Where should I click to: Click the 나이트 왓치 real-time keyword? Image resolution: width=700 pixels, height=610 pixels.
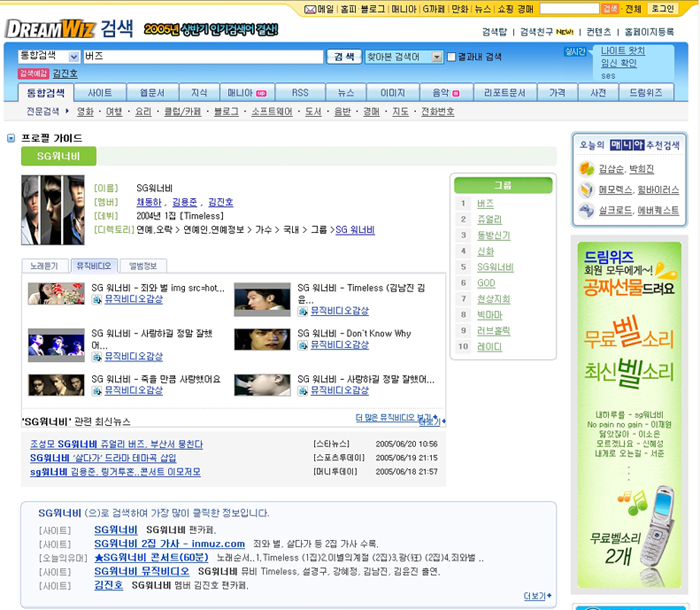coord(623,51)
